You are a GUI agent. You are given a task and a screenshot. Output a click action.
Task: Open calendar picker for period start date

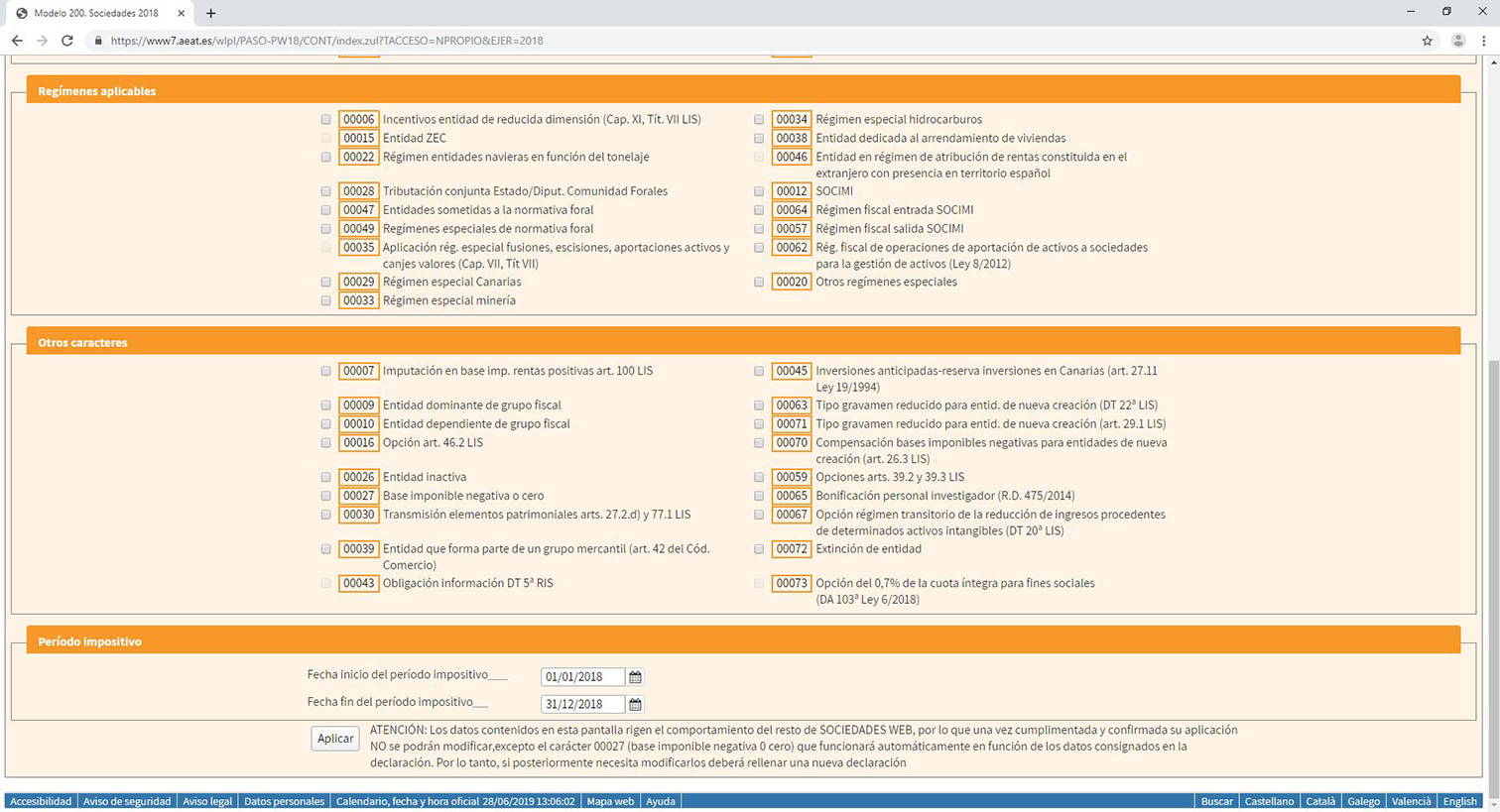[635, 677]
